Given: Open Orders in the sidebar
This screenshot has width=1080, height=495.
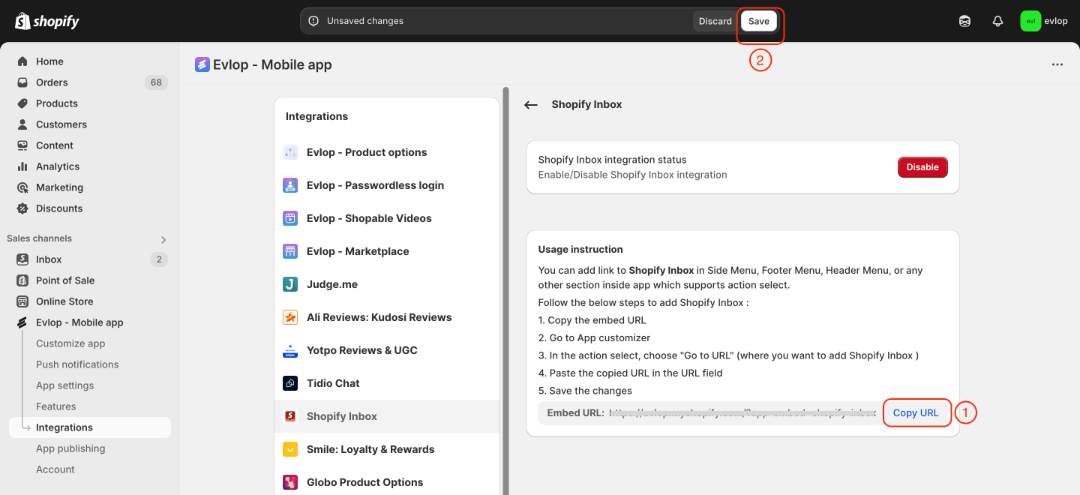Looking at the screenshot, I should 52,82.
